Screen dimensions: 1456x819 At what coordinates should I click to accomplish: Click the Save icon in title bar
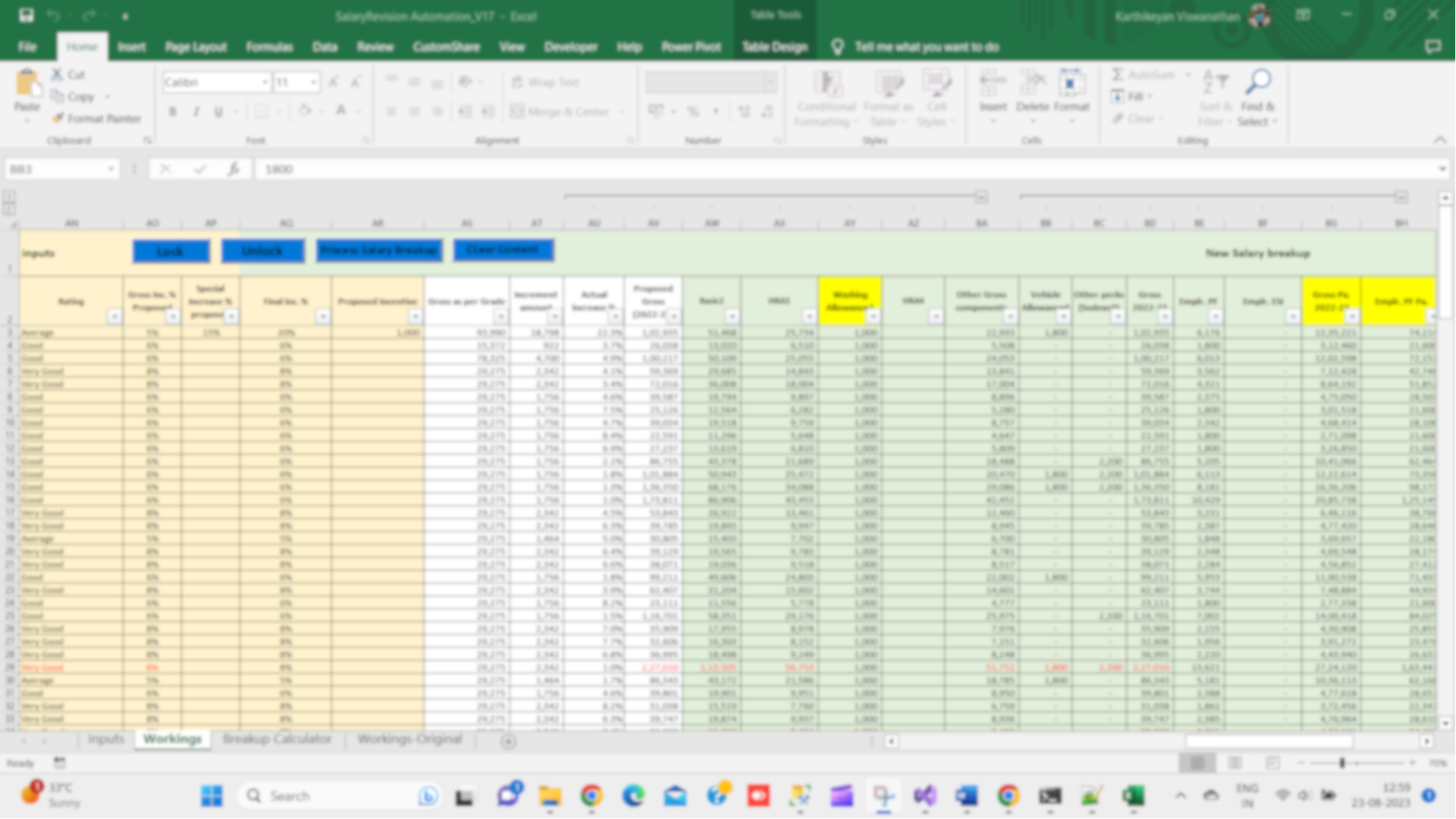click(26, 15)
